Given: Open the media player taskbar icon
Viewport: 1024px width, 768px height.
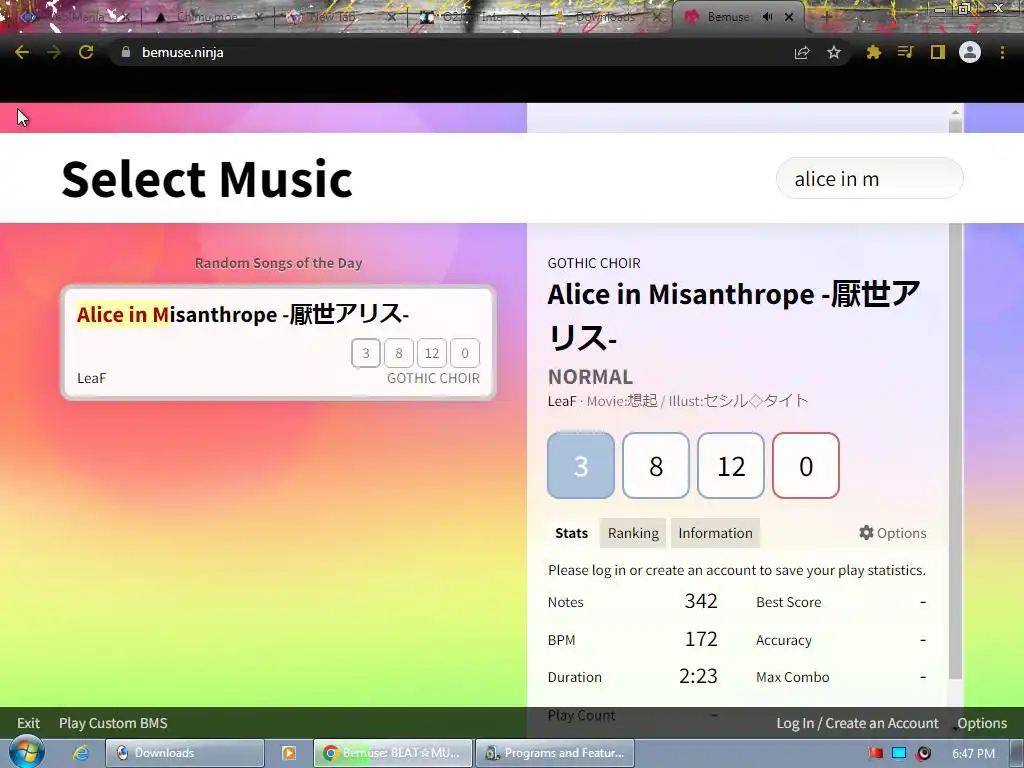Looking at the screenshot, I should 289,753.
